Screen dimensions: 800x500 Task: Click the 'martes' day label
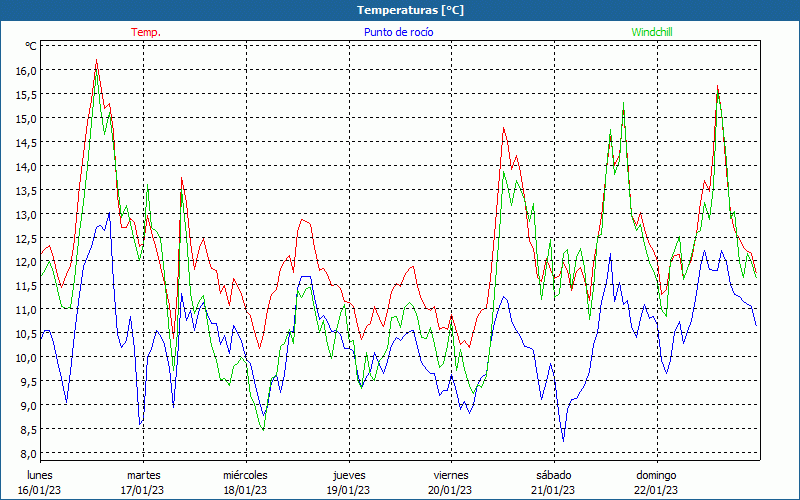click(x=143, y=475)
